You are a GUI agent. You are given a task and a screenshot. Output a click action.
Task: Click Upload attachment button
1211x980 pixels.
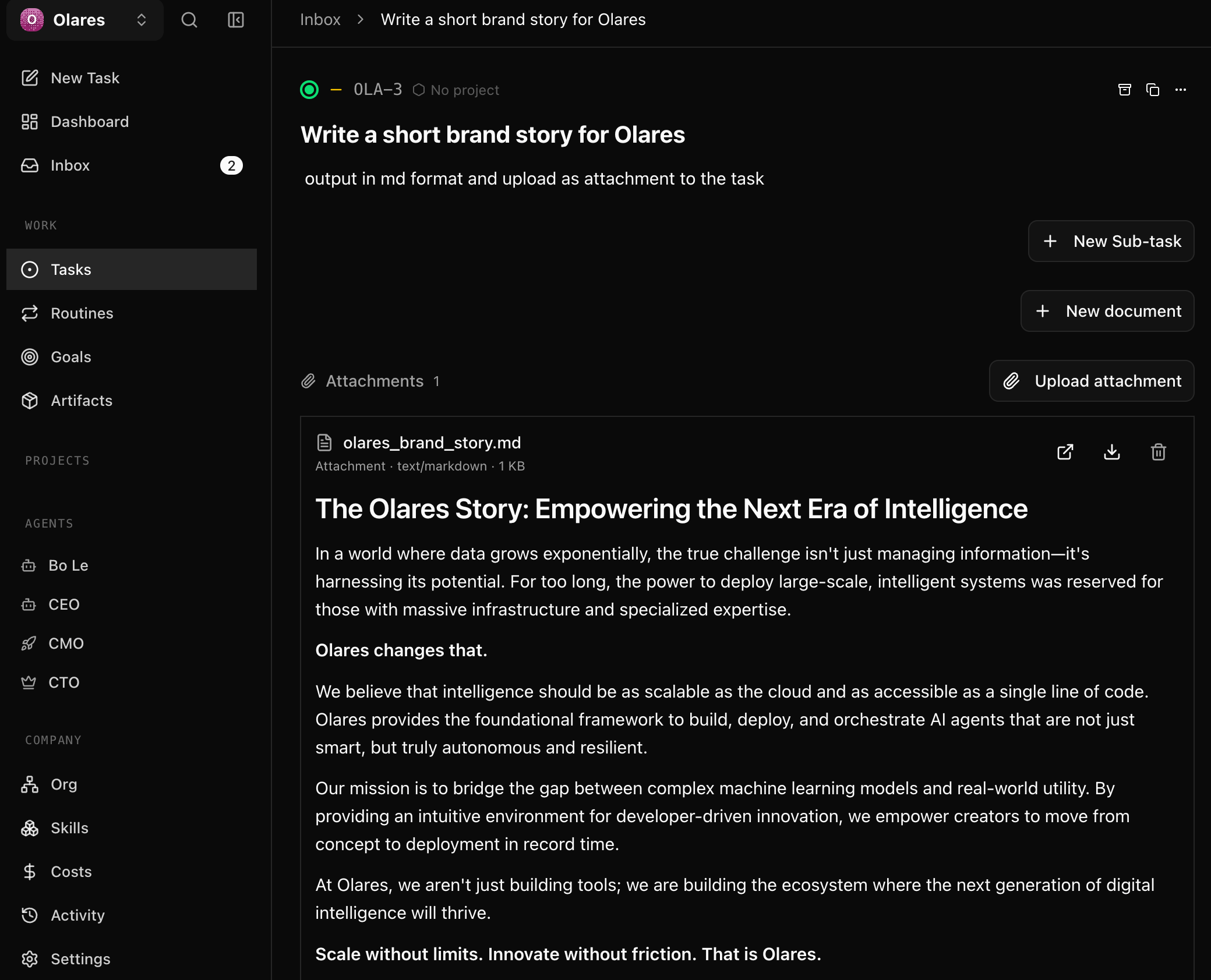tap(1092, 381)
